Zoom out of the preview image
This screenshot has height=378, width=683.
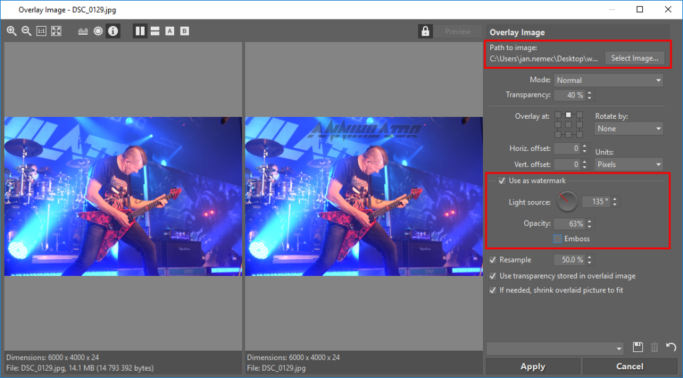pos(26,31)
